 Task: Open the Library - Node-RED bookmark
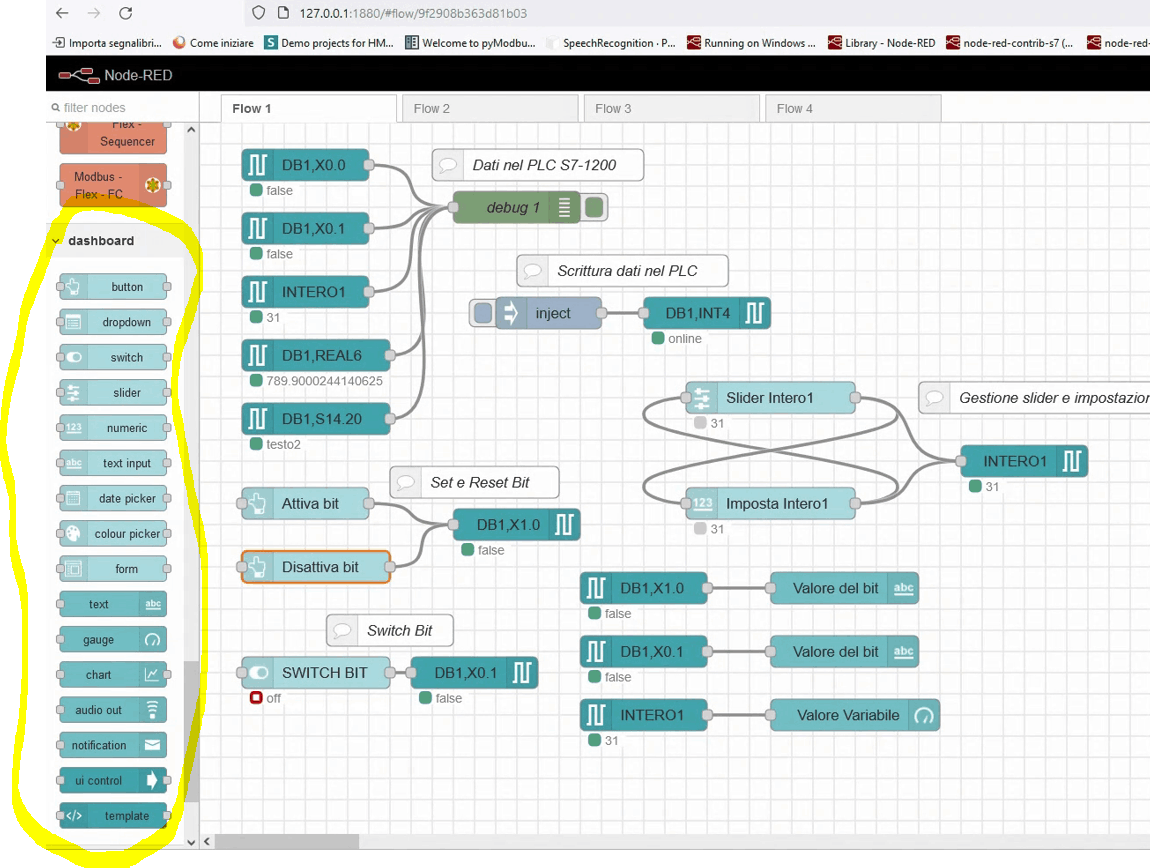click(x=882, y=43)
